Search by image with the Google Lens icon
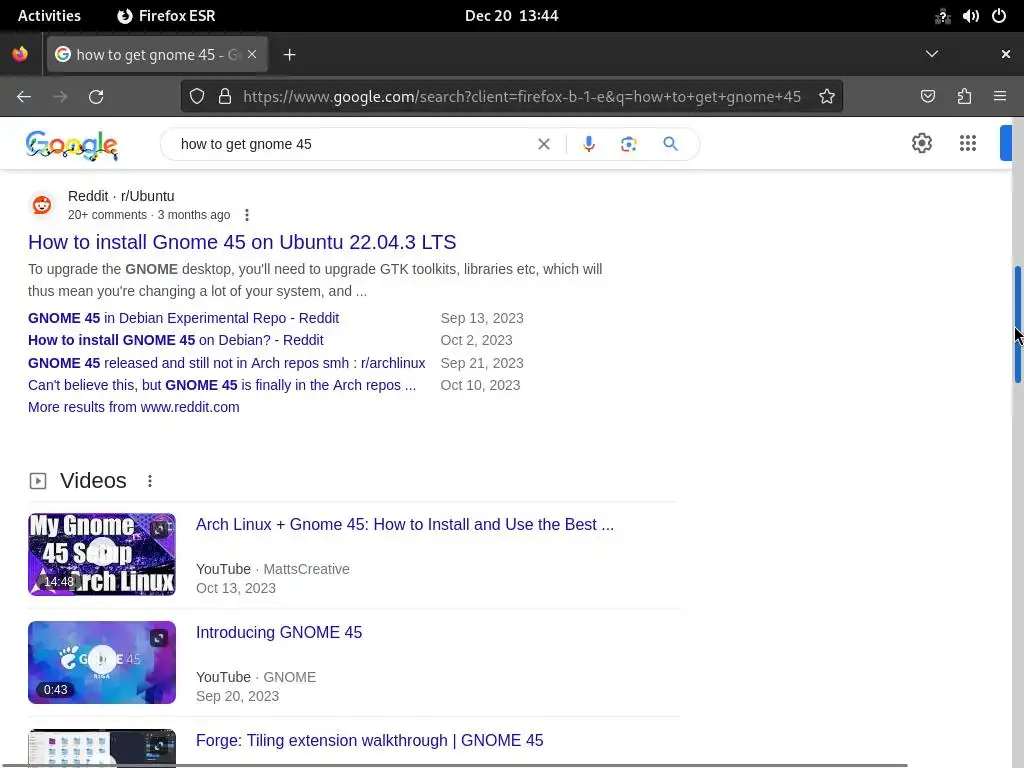The width and height of the screenshot is (1024, 768). (628, 144)
